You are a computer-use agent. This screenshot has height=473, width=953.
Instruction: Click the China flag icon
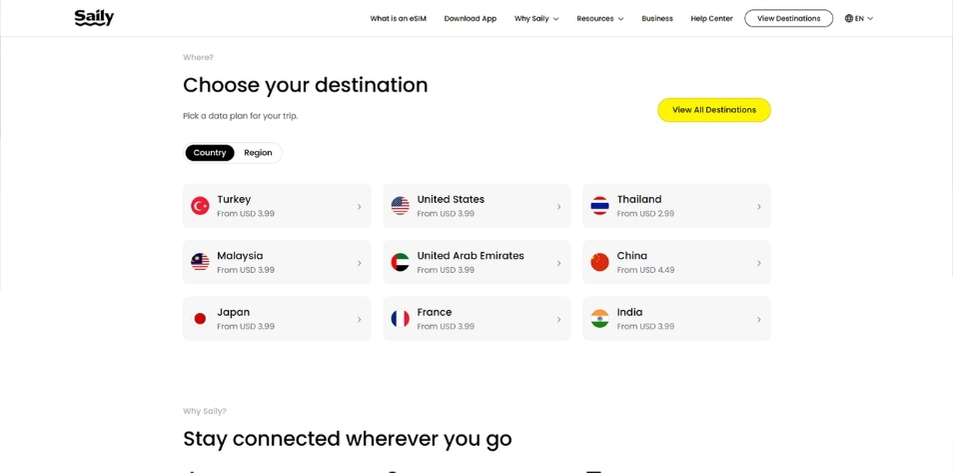[600, 262]
